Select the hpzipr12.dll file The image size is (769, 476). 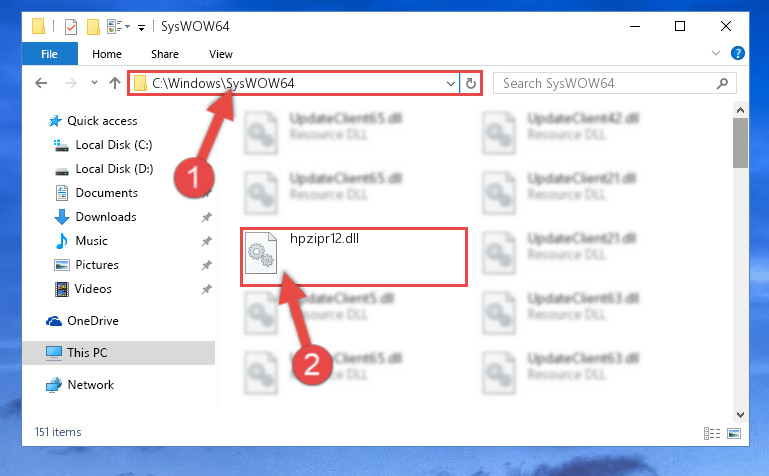point(353,257)
